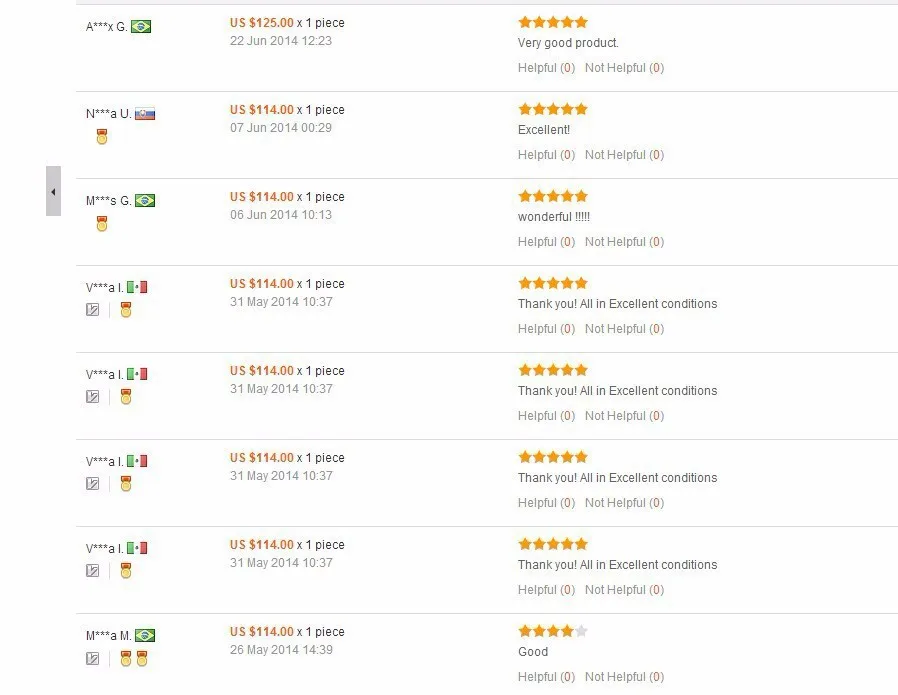Mark the 'wonderful !!!!!' review as Not Helpful
Screen dimensions: 898x695
pyautogui.click(x=624, y=242)
